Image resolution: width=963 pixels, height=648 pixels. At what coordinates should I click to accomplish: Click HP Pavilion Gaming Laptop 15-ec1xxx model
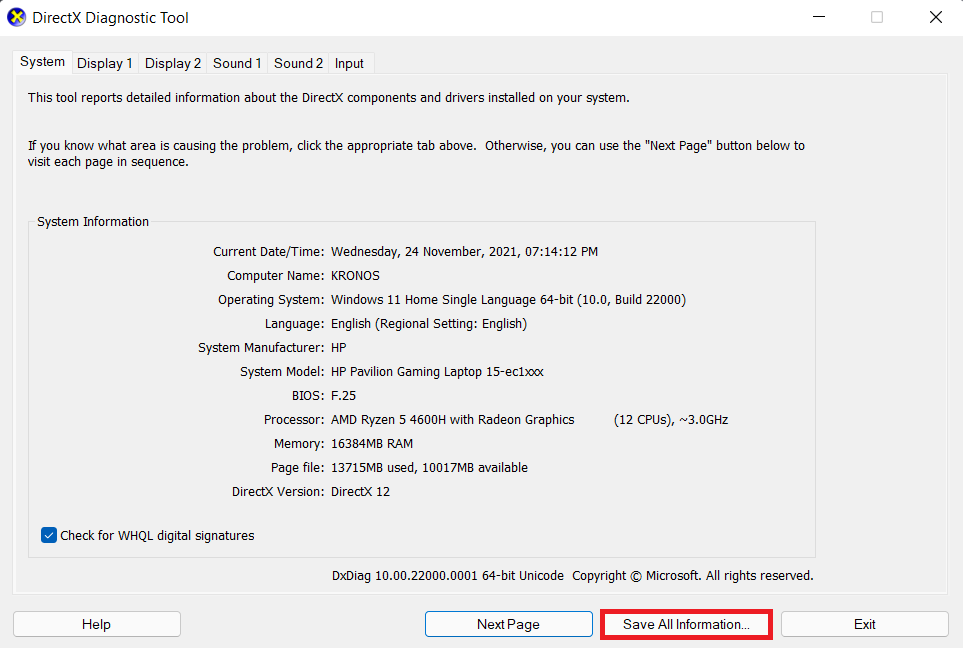coord(437,372)
